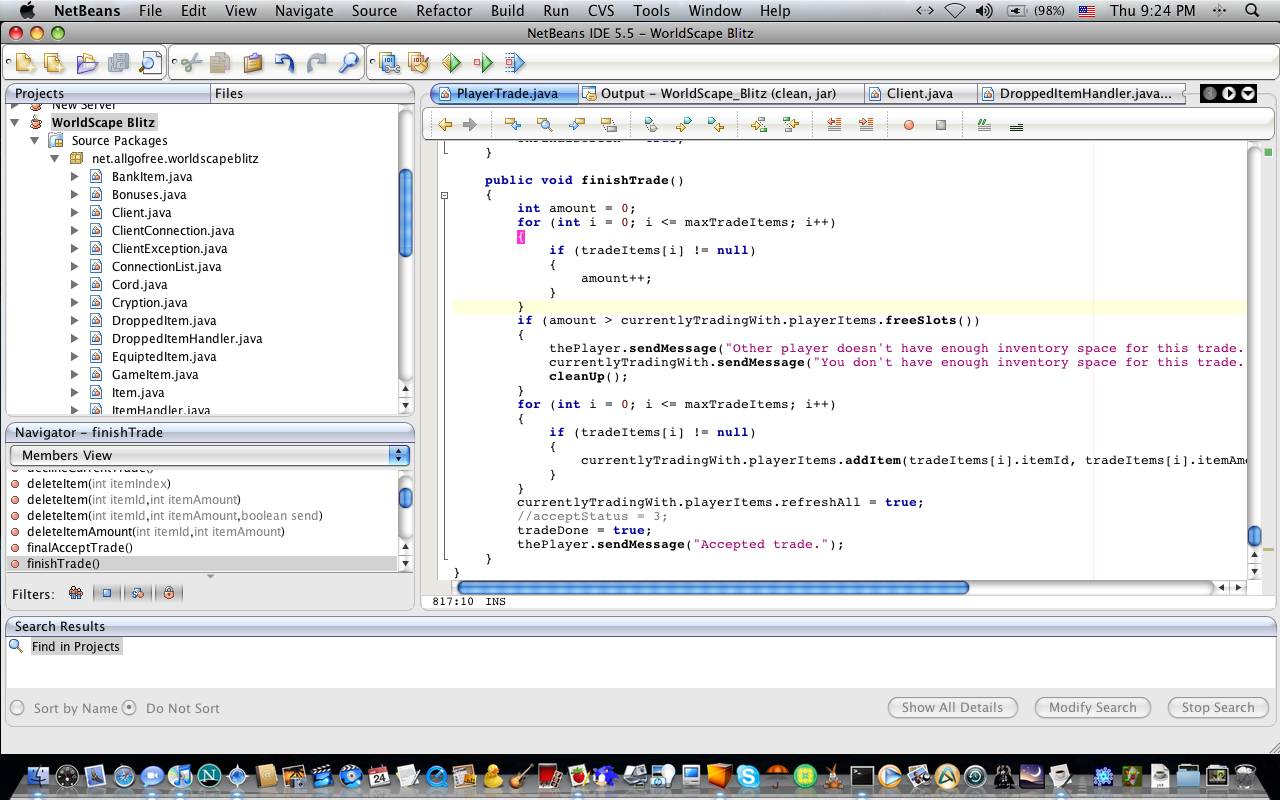Click the Uncomment lines editor icon
This screenshot has width=1280, height=800.
(1016, 126)
